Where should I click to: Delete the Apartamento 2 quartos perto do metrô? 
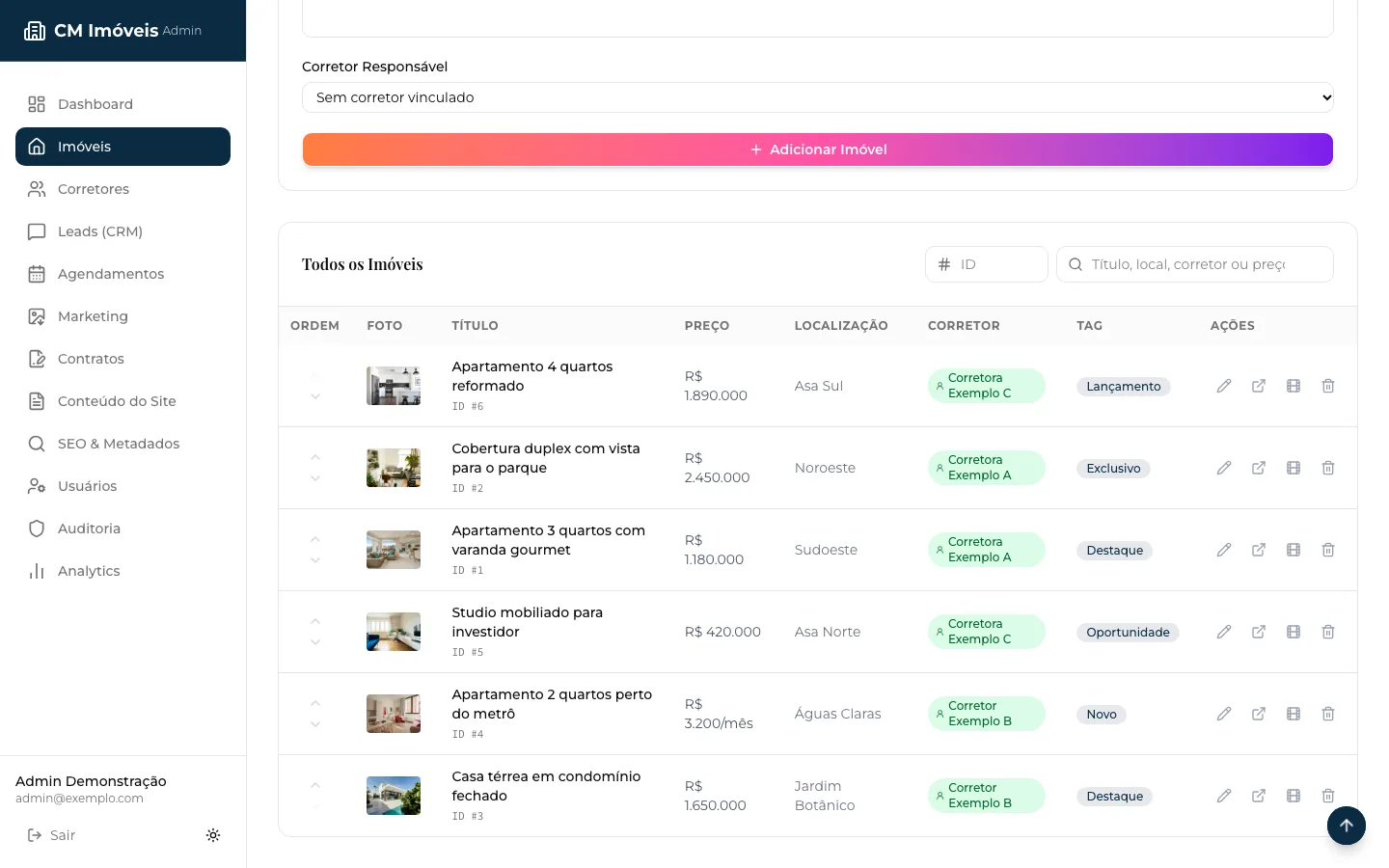tap(1328, 714)
